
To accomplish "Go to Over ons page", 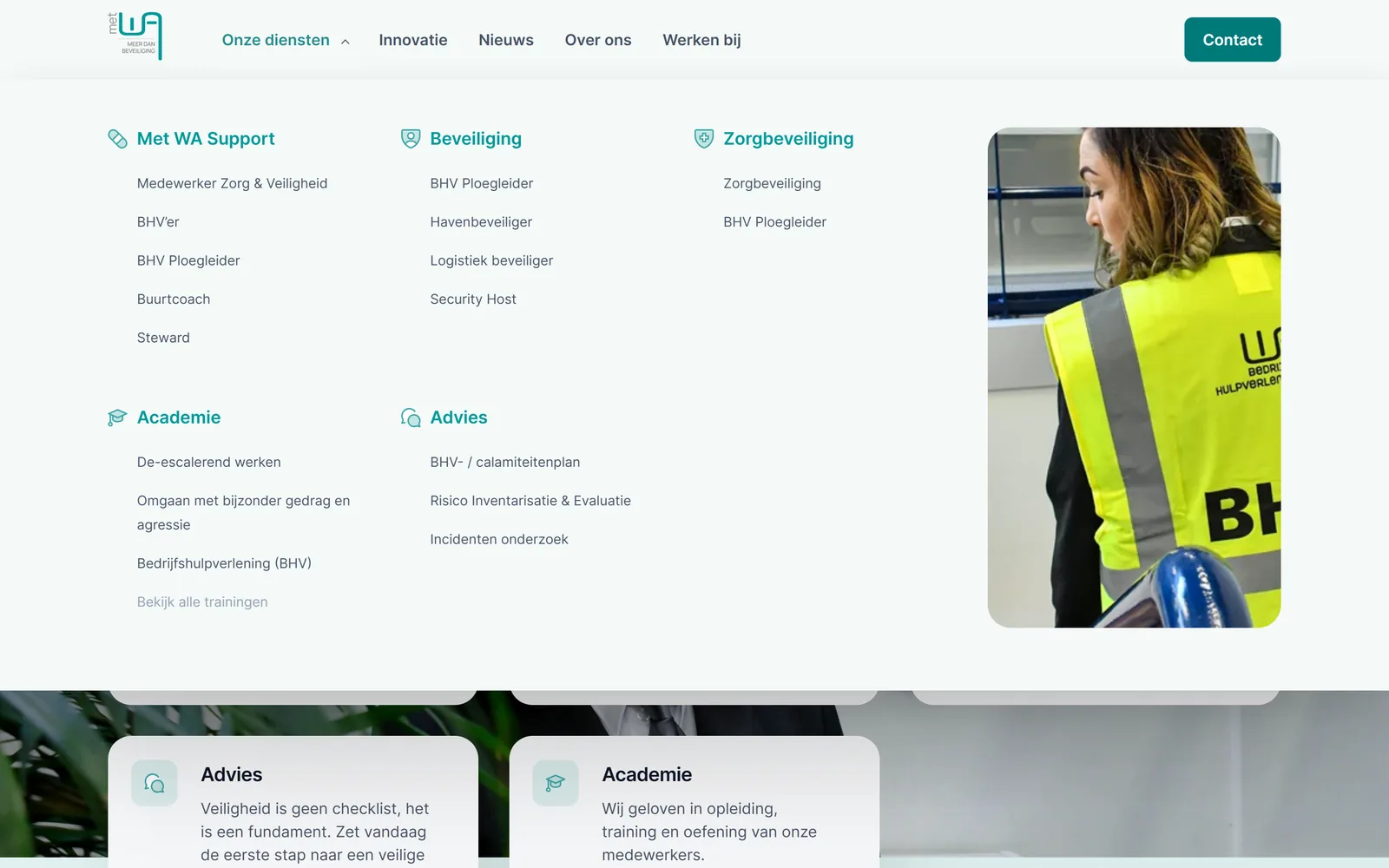I will (x=598, y=40).
